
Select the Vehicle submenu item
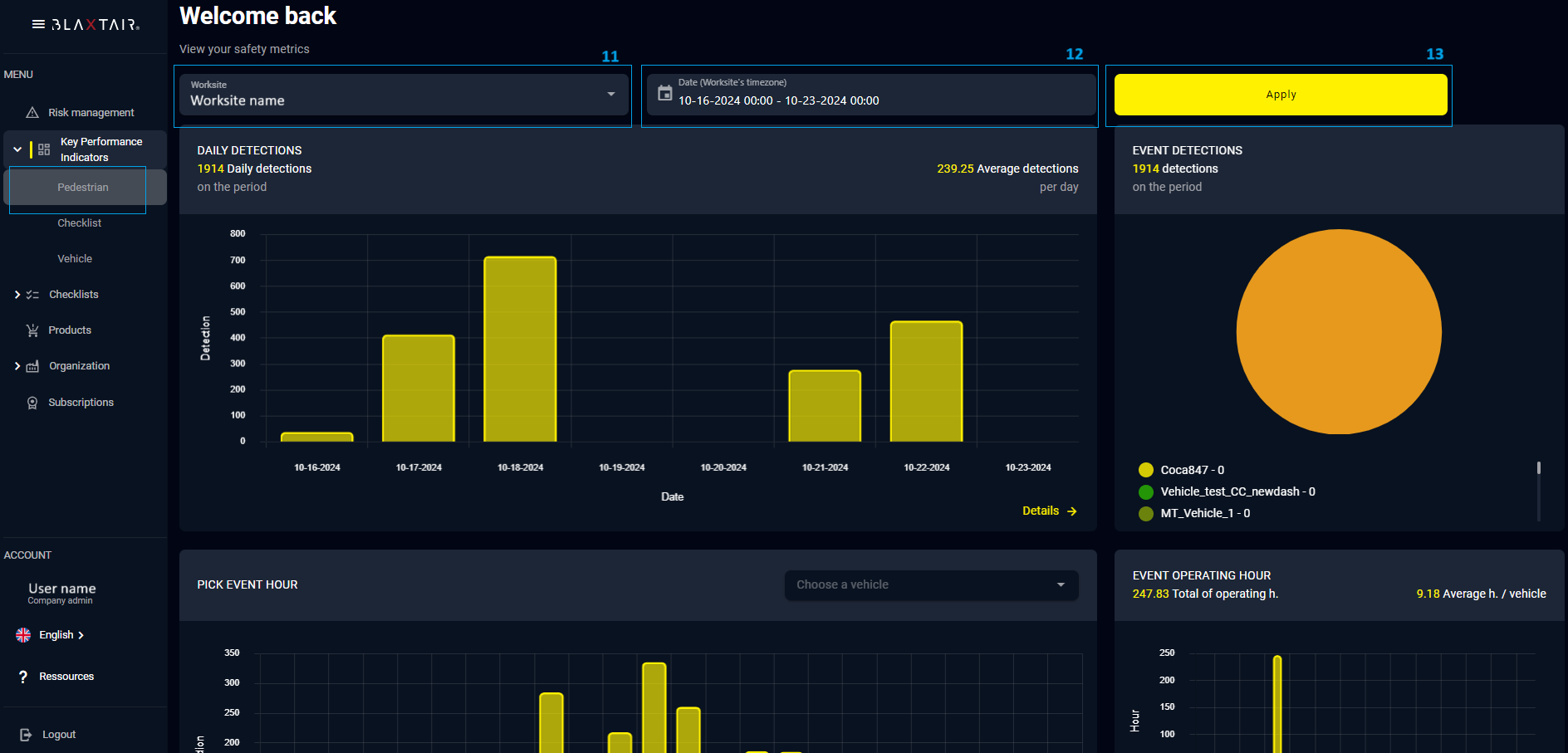point(75,259)
